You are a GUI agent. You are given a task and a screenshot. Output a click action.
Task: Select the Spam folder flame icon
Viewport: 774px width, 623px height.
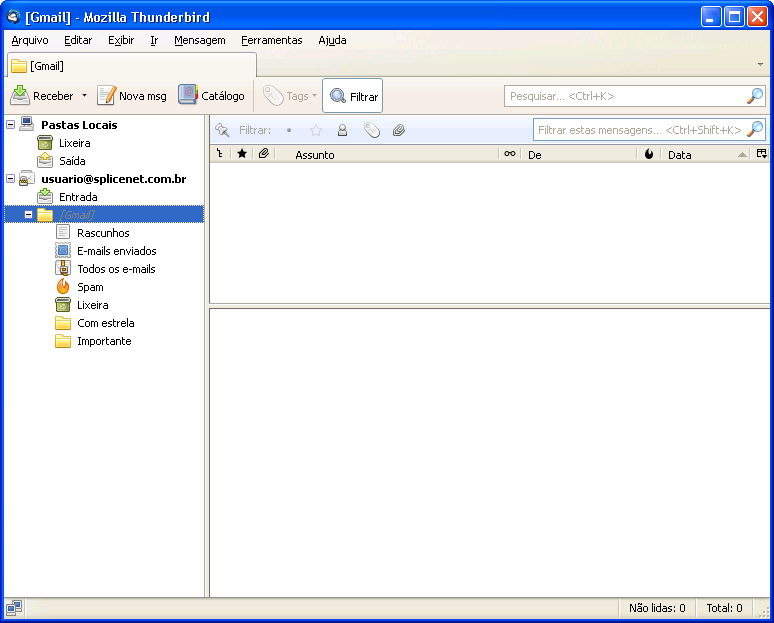pyautogui.click(x=63, y=287)
